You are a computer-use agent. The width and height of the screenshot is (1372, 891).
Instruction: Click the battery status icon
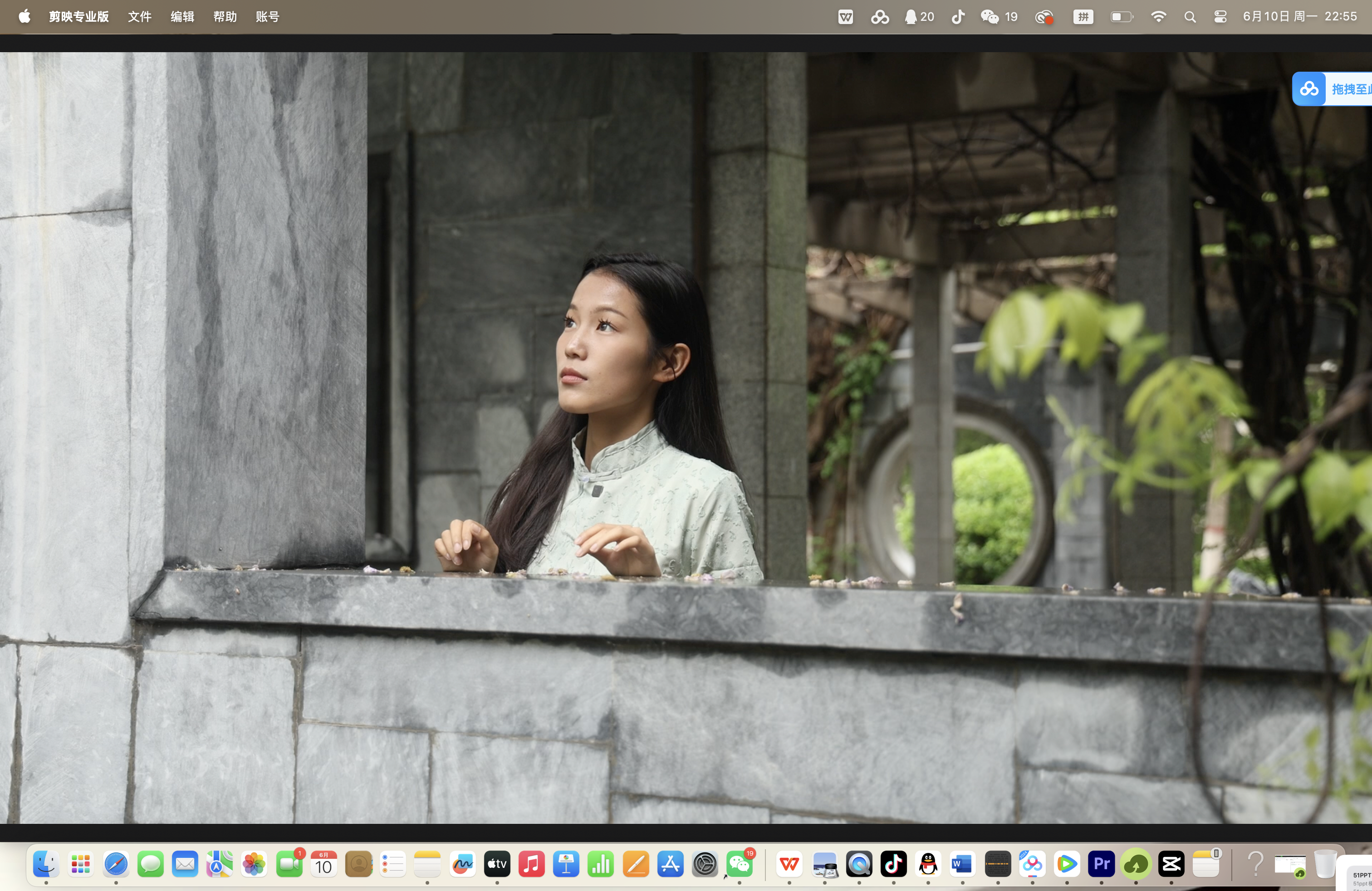[x=1122, y=17]
